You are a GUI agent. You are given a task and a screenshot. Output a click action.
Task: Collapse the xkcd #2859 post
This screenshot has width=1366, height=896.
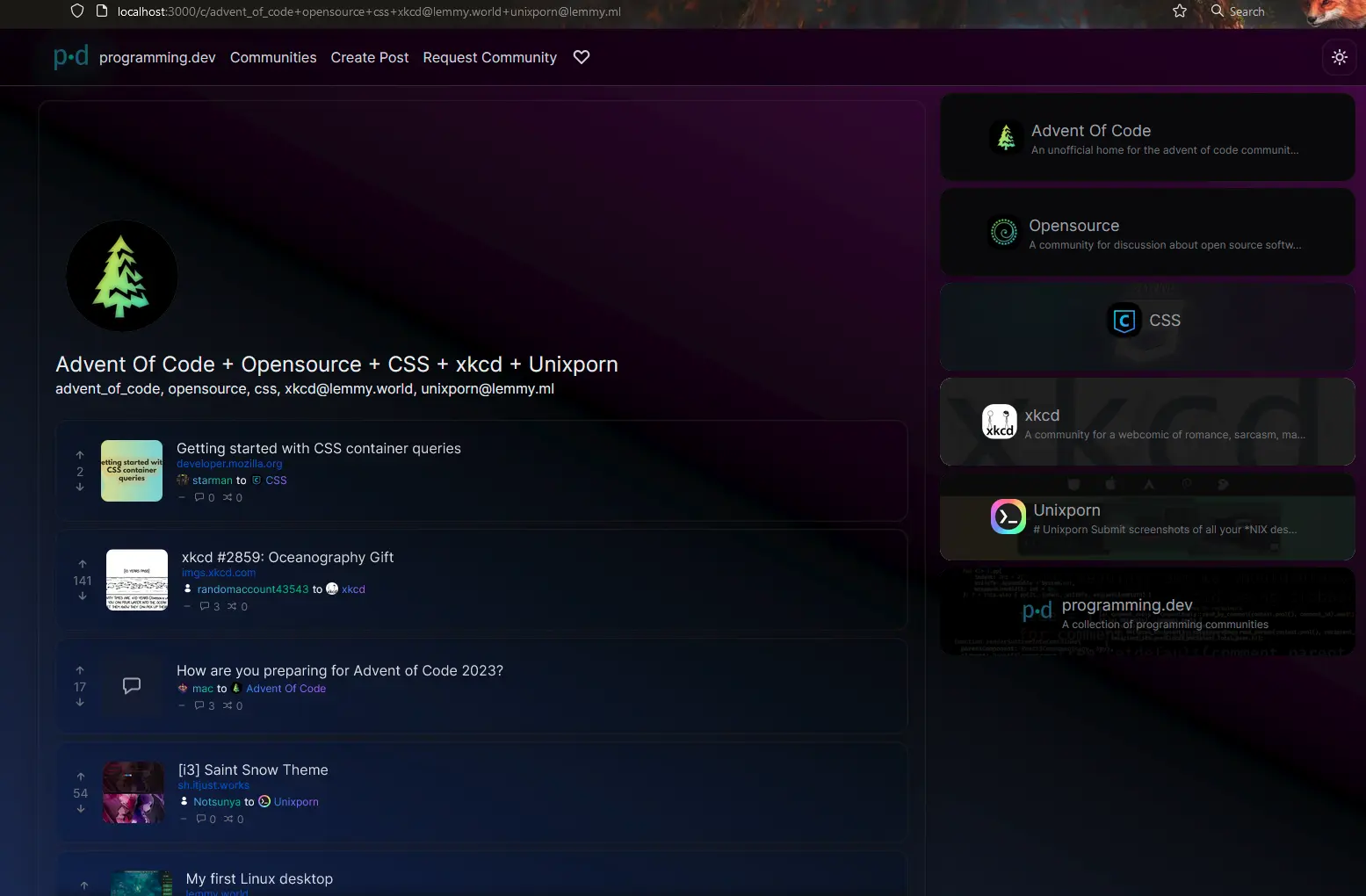tap(187, 606)
